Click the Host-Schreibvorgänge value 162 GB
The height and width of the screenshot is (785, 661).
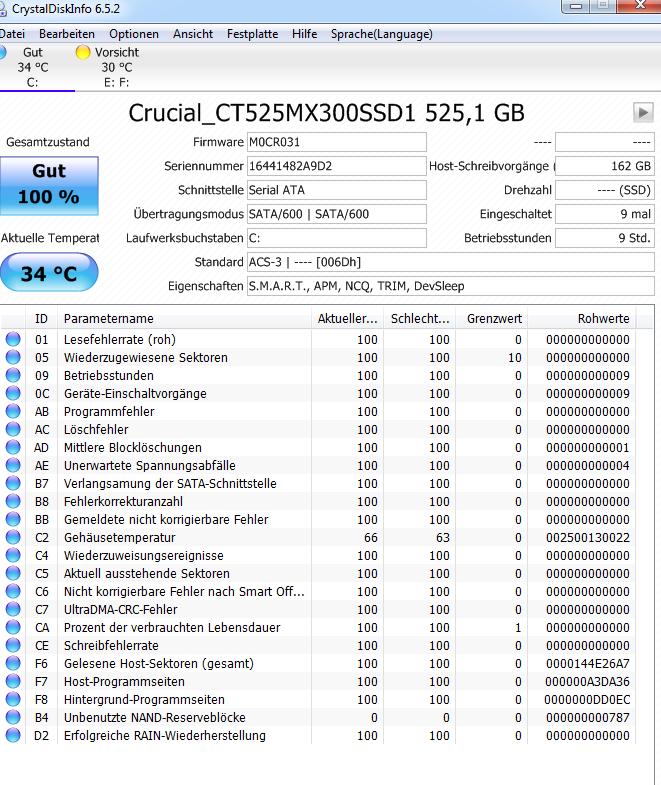click(605, 166)
